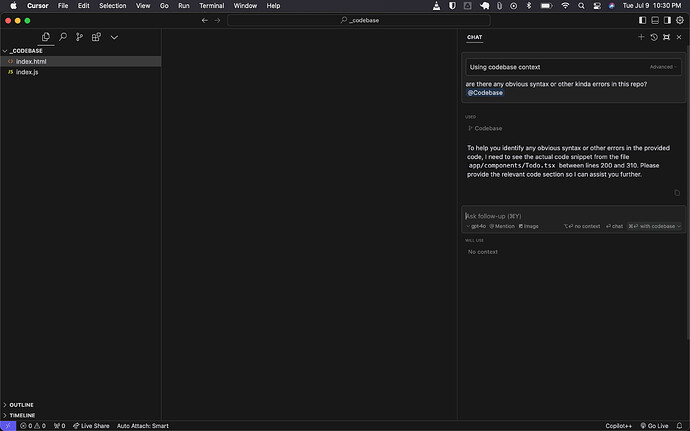Viewport: 690px width, 431px height.
Task: Open the Extensions view icon
Action: click(x=96, y=37)
